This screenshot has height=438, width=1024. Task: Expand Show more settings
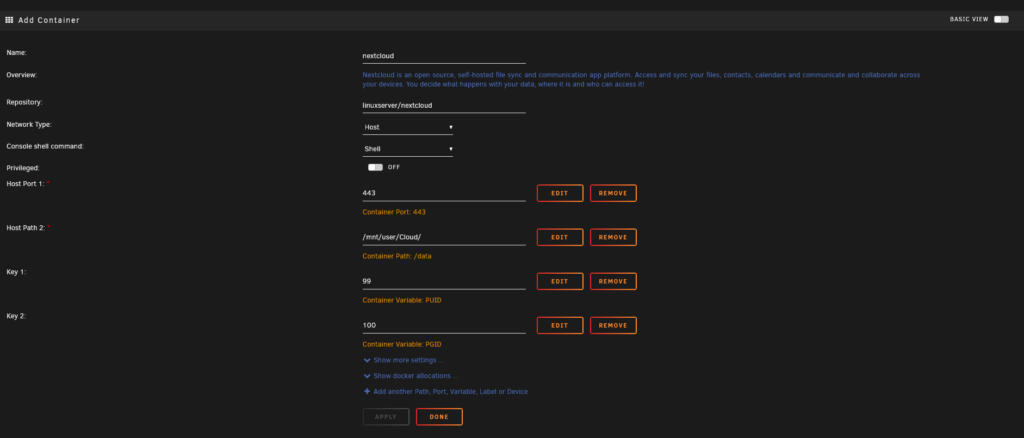click(408, 360)
